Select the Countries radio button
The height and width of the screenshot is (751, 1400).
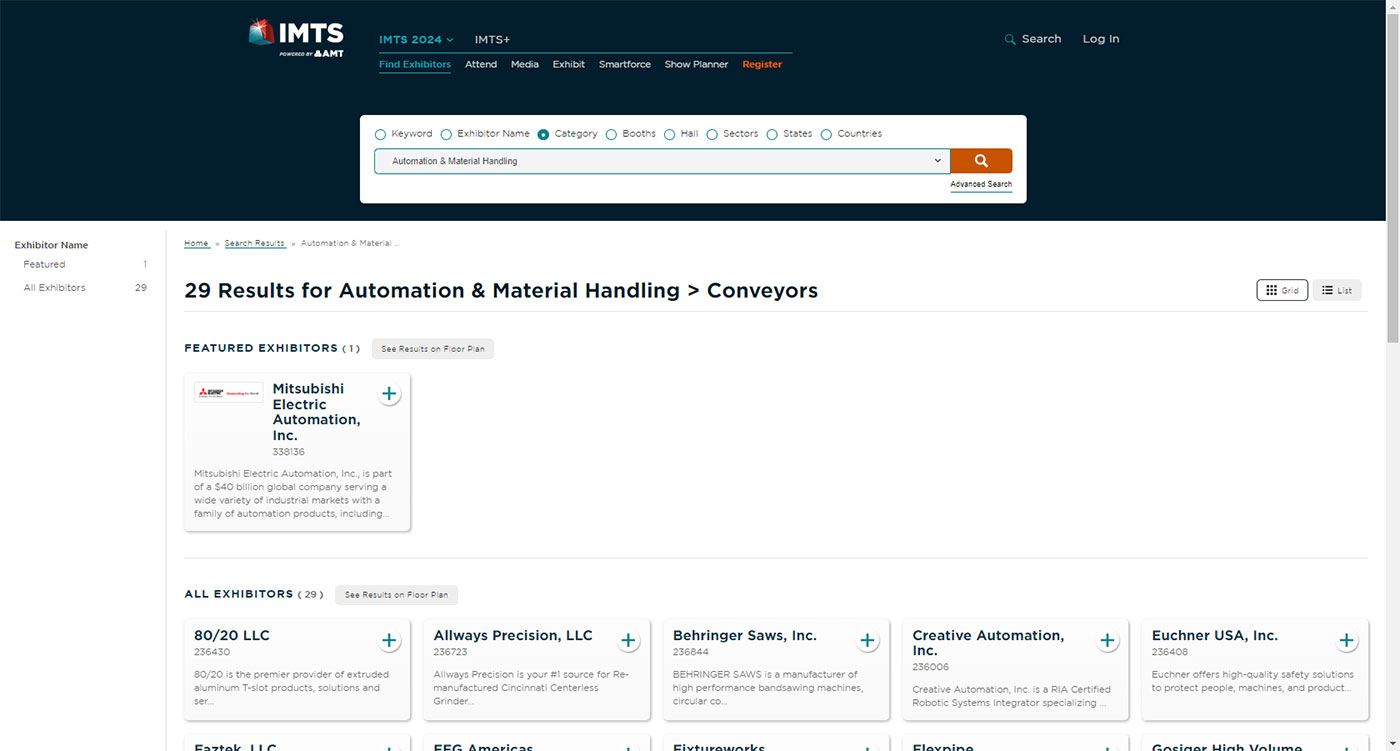coord(826,134)
